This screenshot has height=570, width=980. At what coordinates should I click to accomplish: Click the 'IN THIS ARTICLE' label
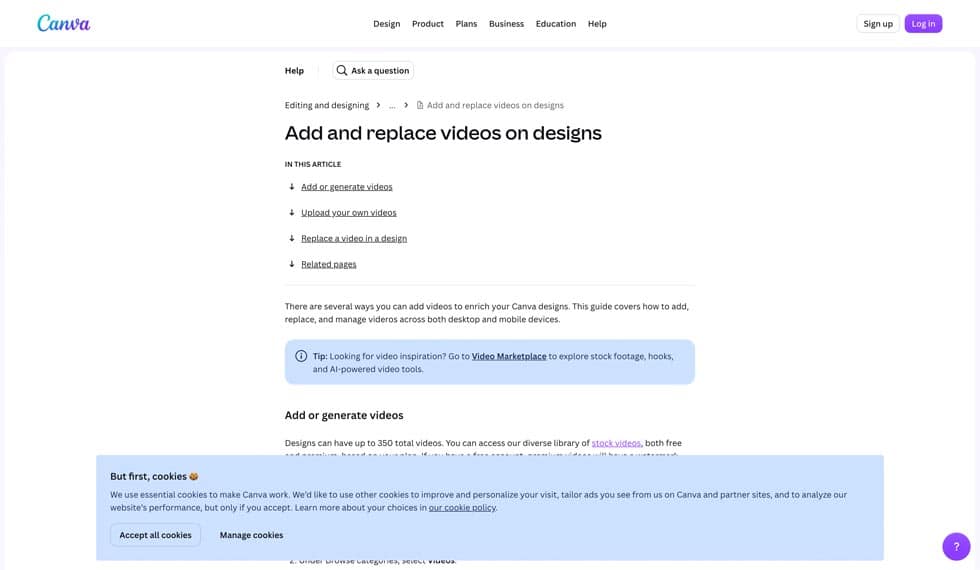[x=312, y=164]
